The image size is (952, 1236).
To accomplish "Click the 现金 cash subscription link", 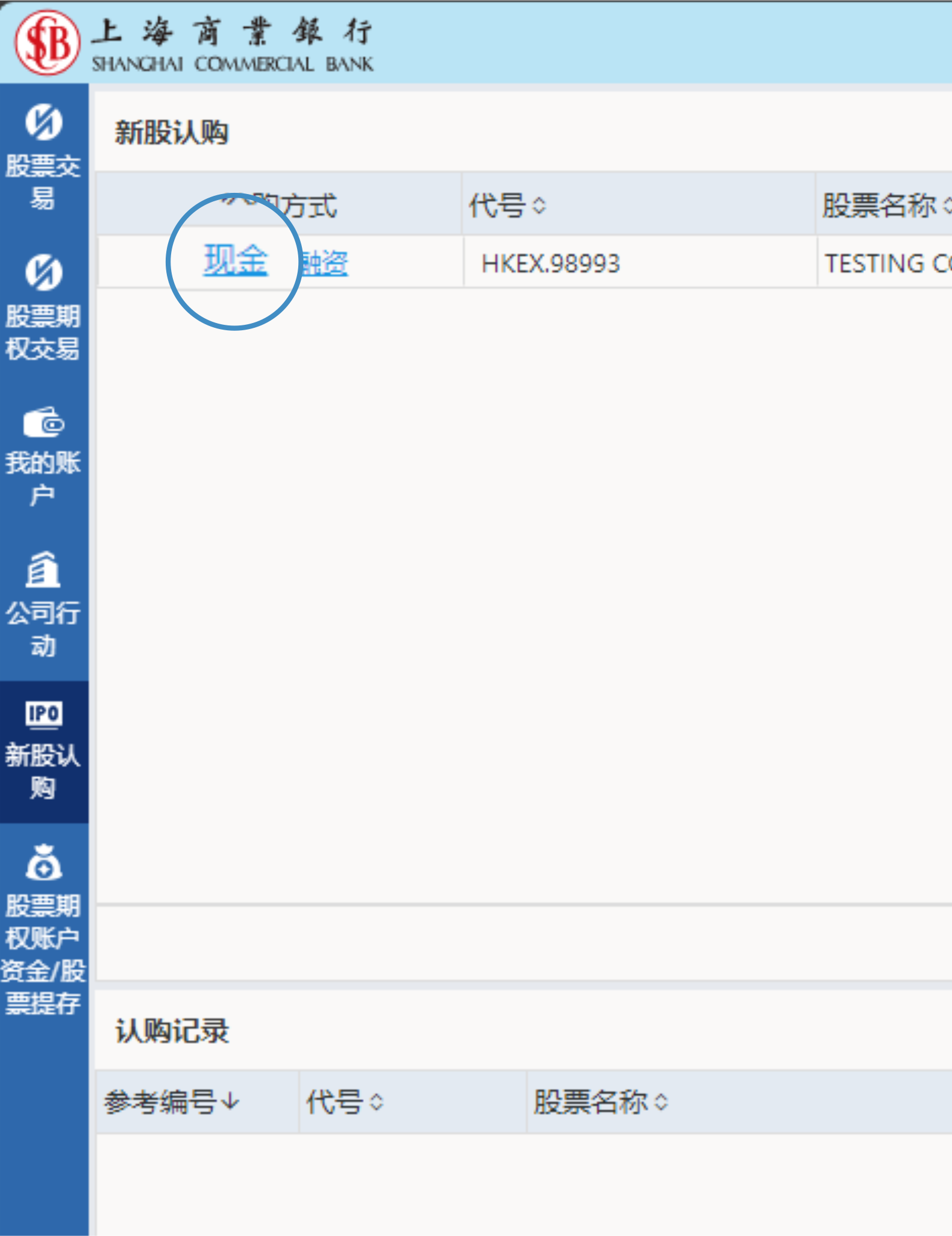I will tap(236, 260).
